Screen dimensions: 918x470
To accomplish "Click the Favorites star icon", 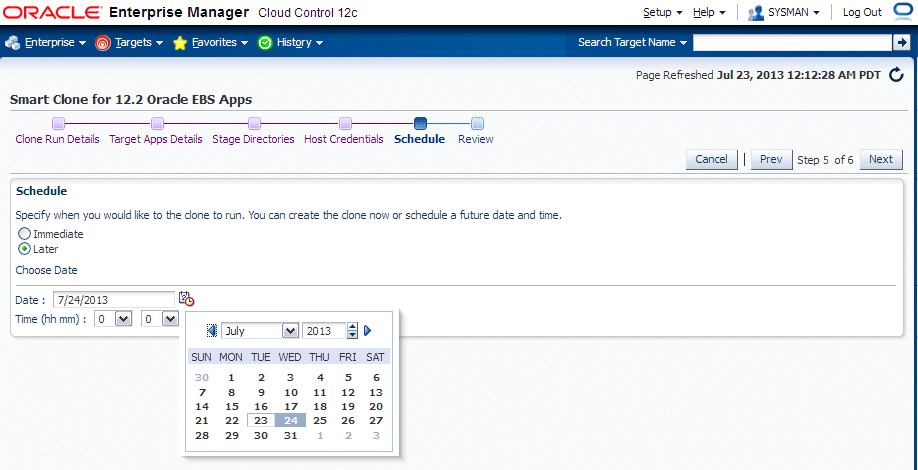I will tap(180, 43).
